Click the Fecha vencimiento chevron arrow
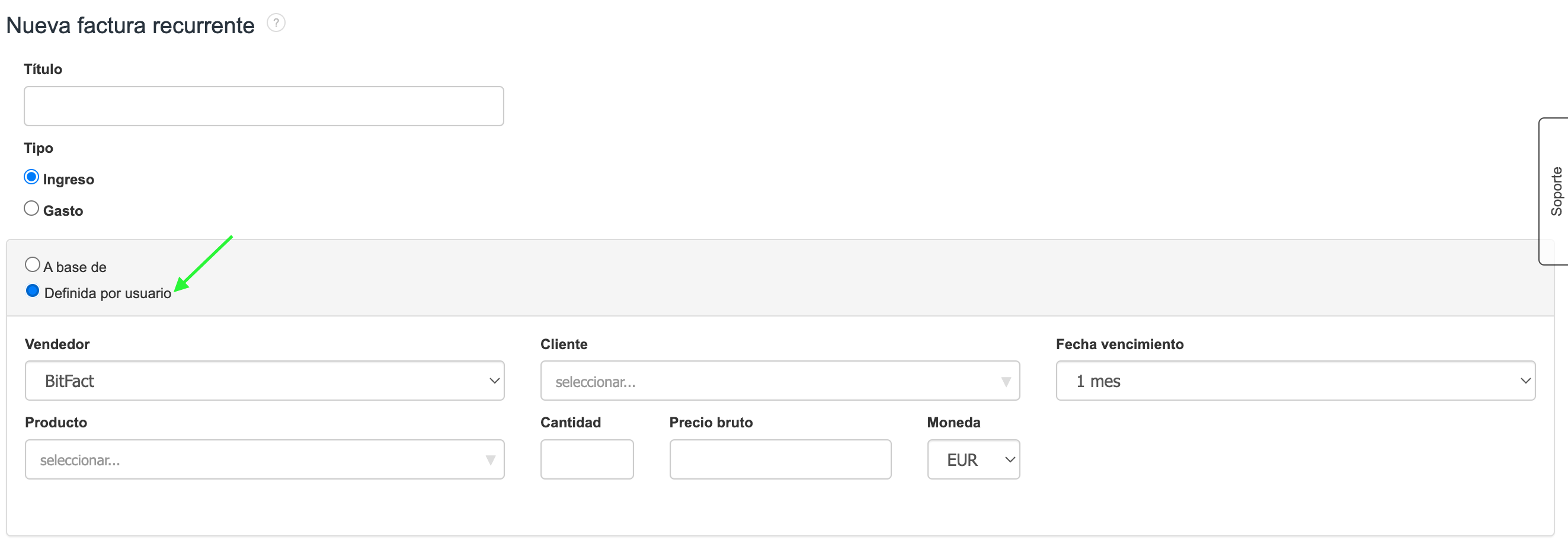 [x=1525, y=381]
